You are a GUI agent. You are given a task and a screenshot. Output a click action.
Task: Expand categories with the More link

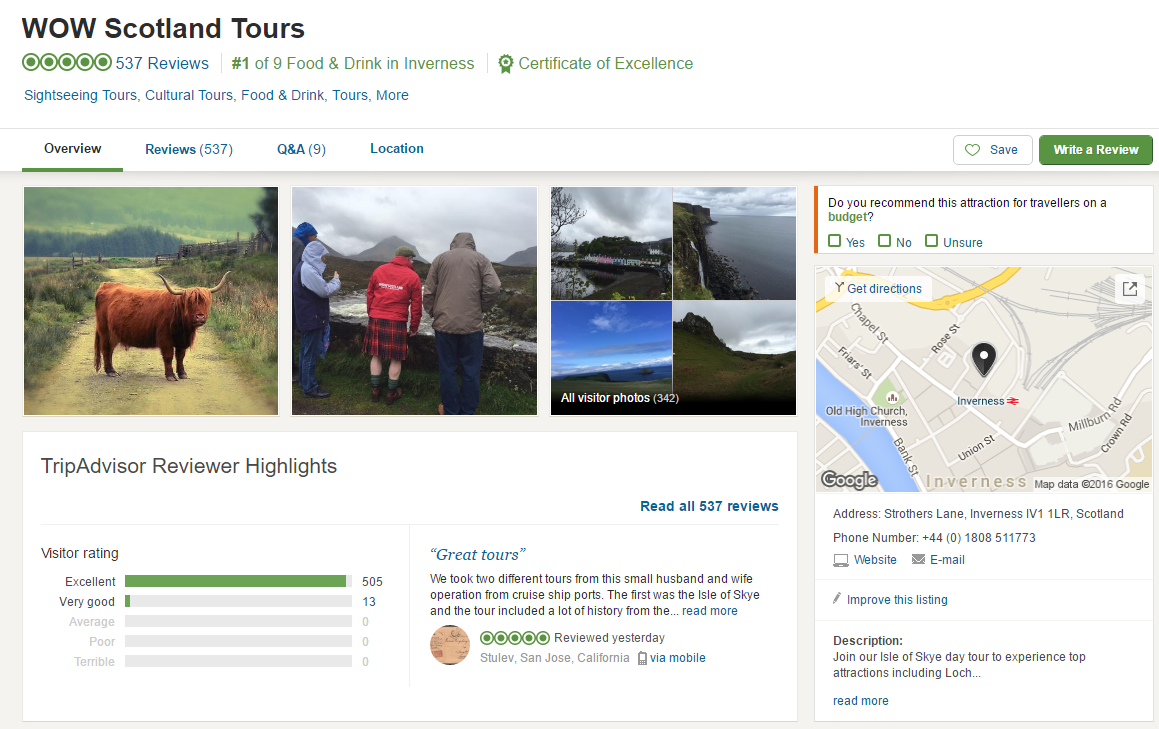[x=392, y=95]
